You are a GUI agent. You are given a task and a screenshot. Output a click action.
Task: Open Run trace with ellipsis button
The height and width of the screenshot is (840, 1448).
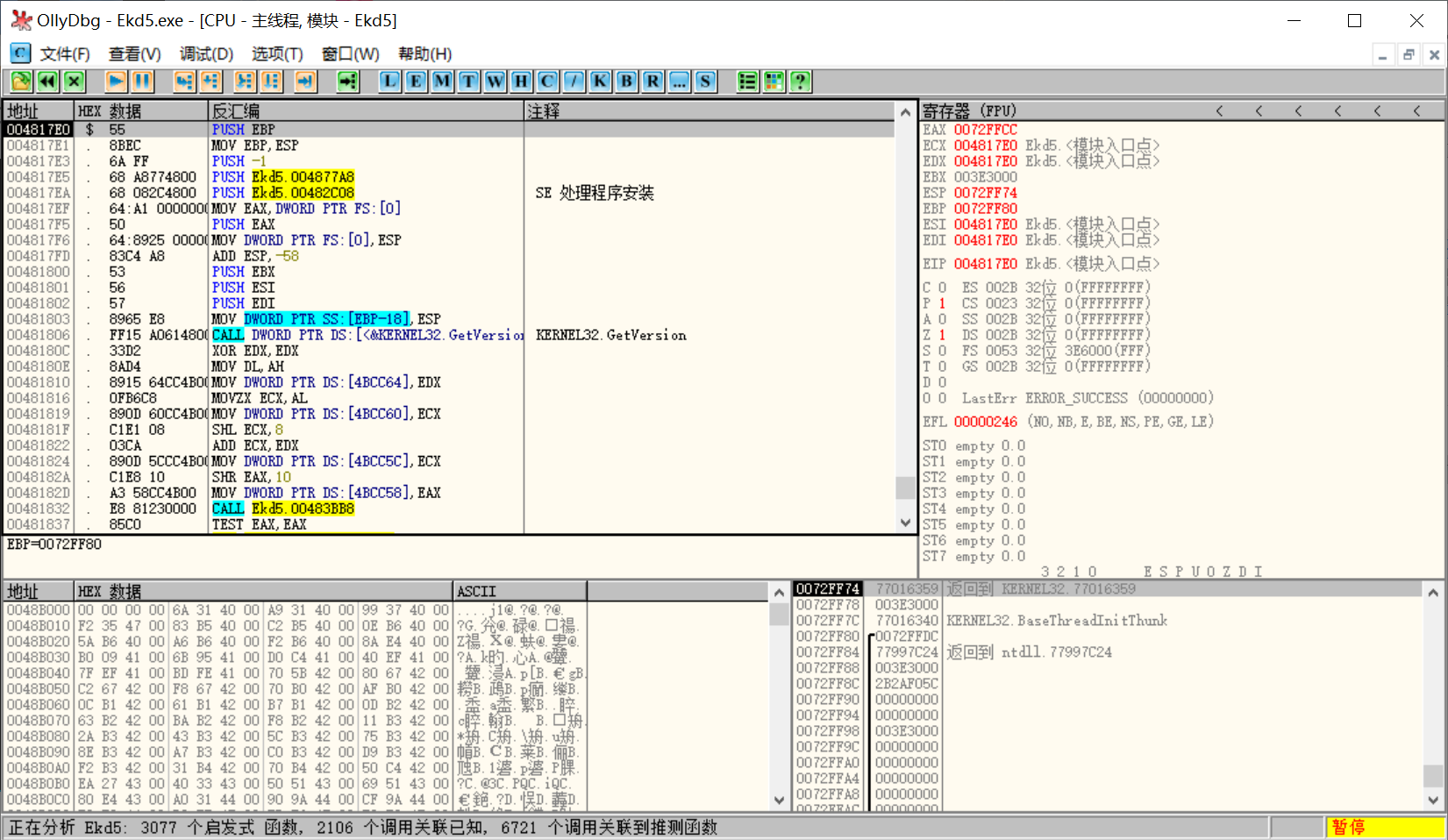(679, 82)
